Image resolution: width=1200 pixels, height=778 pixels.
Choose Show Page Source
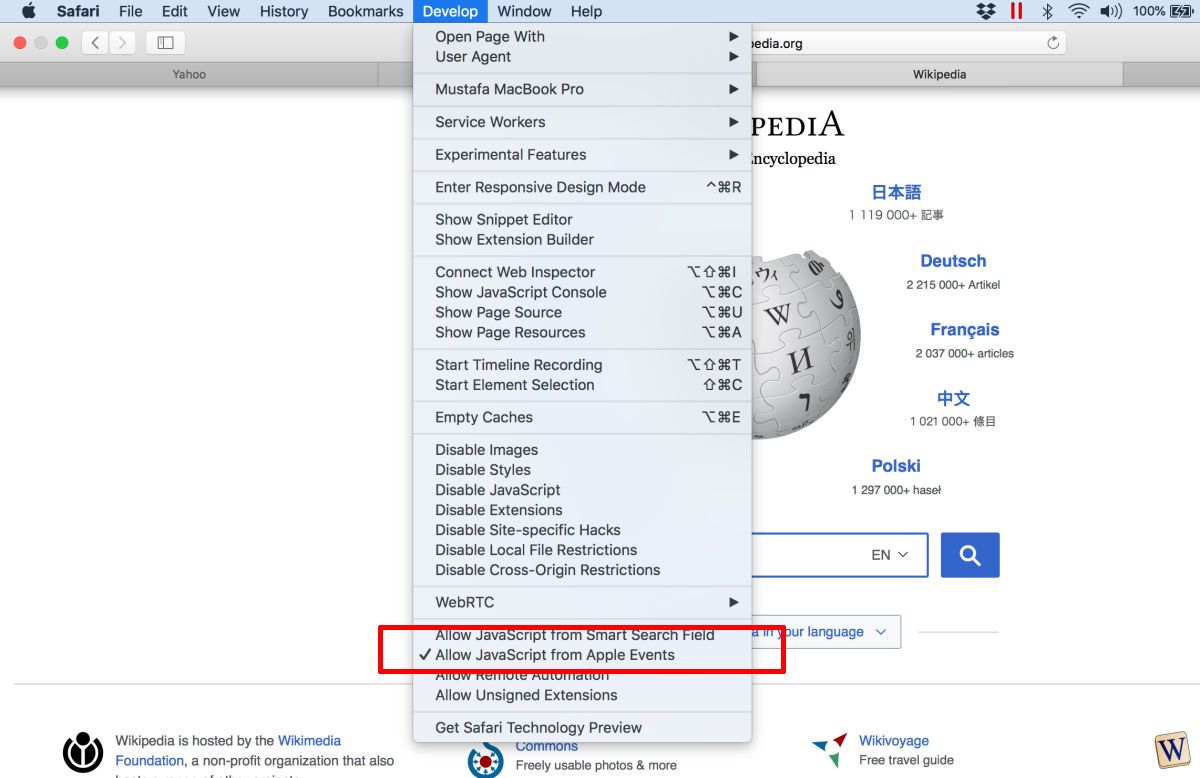[x=582, y=312]
